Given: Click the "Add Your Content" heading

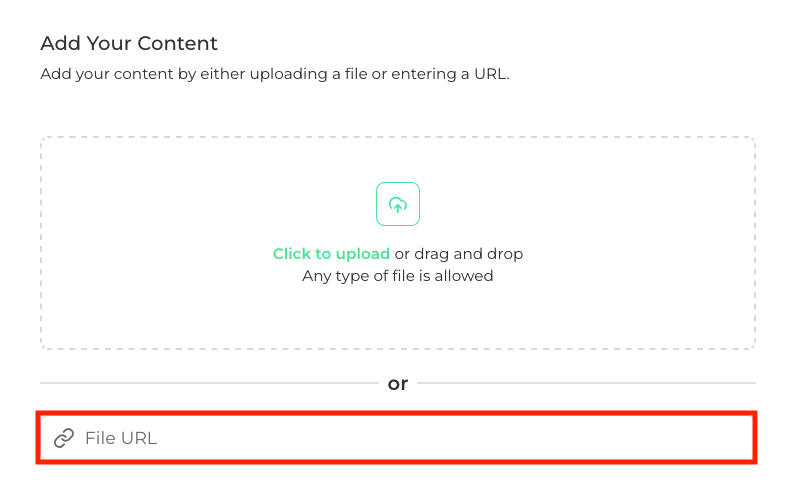Looking at the screenshot, I should coord(129,44).
